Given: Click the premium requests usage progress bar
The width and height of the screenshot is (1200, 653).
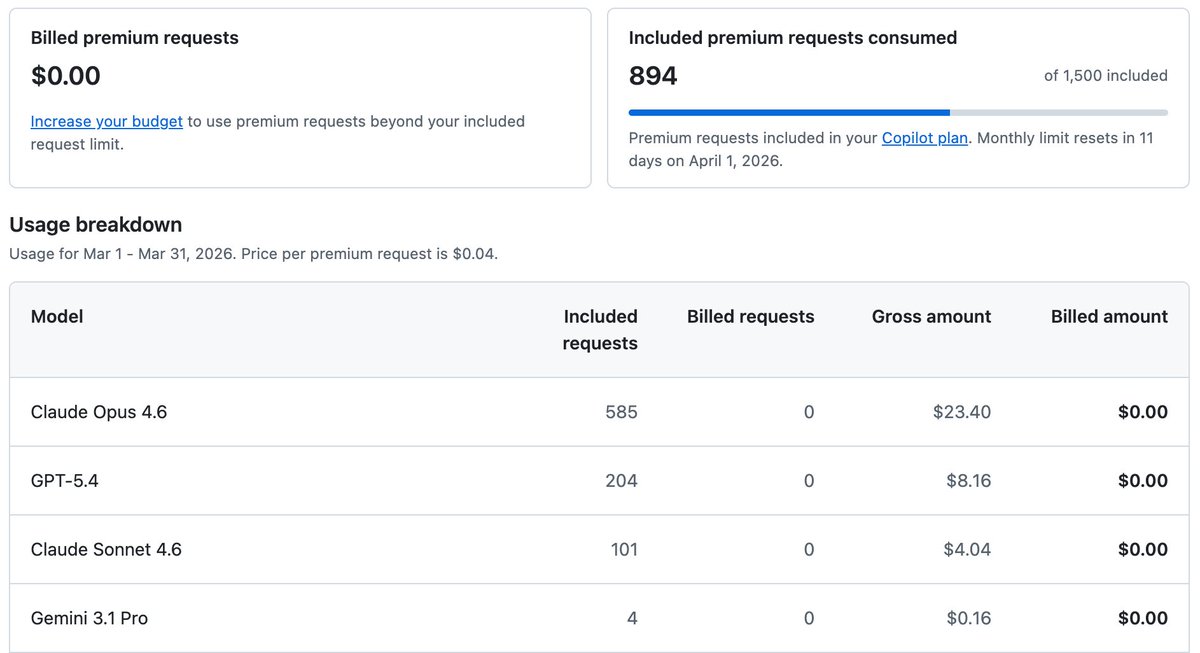Looking at the screenshot, I should (x=897, y=112).
